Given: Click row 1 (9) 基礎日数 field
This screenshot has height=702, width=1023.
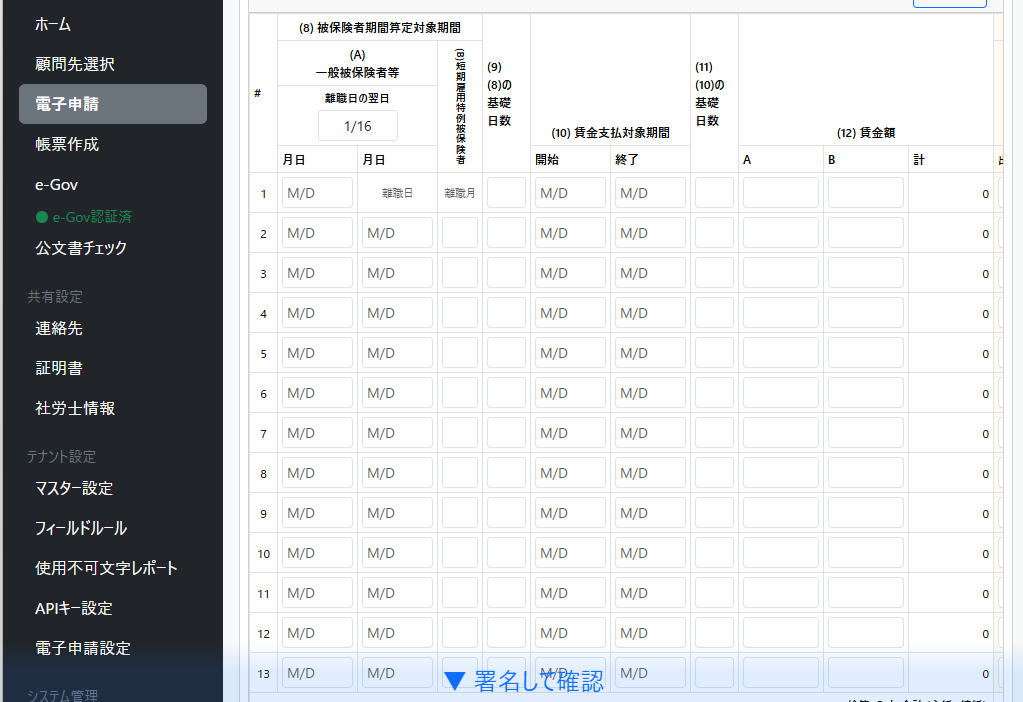Looking at the screenshot, I should point(506,193).
